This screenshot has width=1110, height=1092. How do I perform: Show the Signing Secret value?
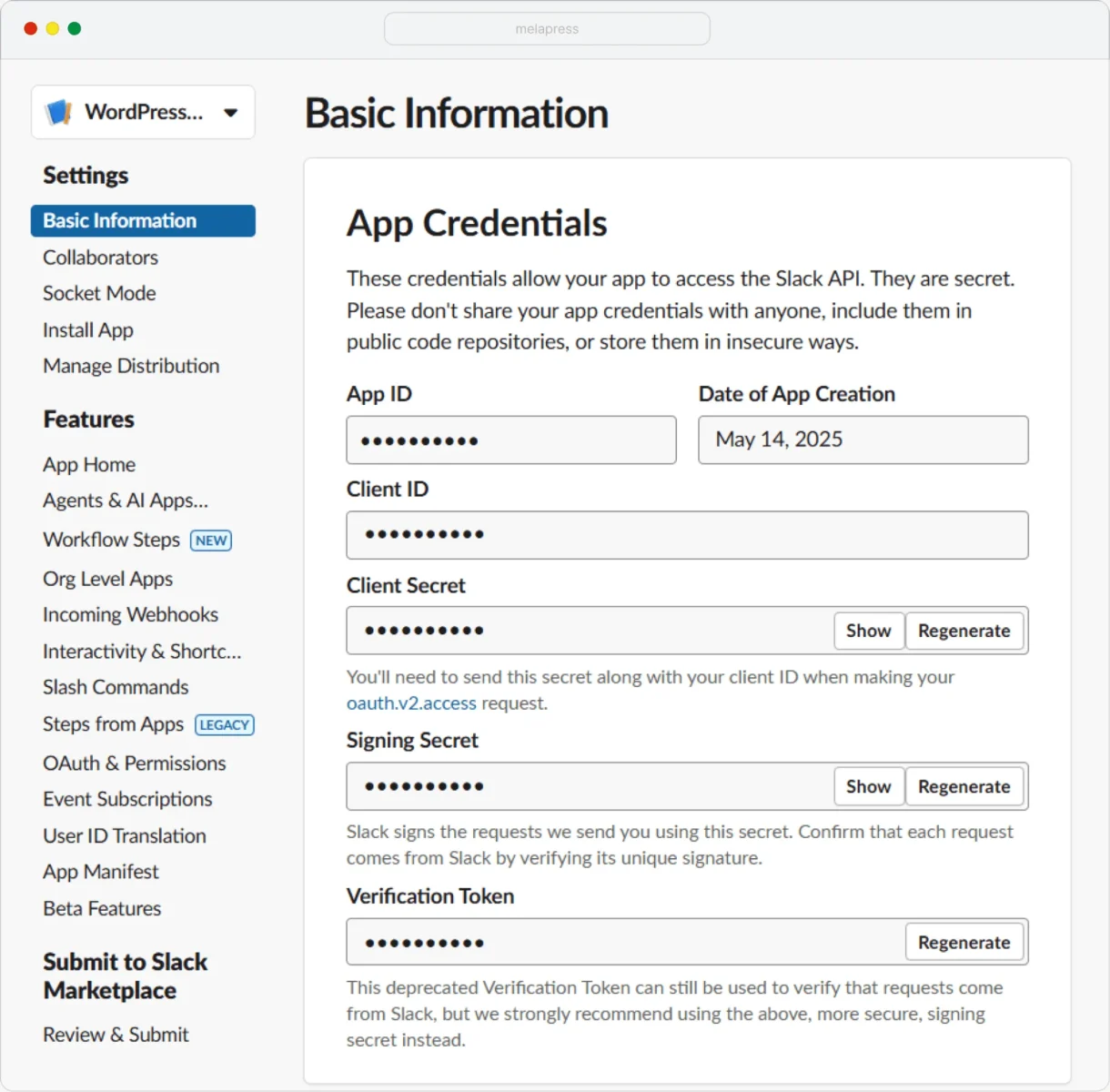pos(869,786)
